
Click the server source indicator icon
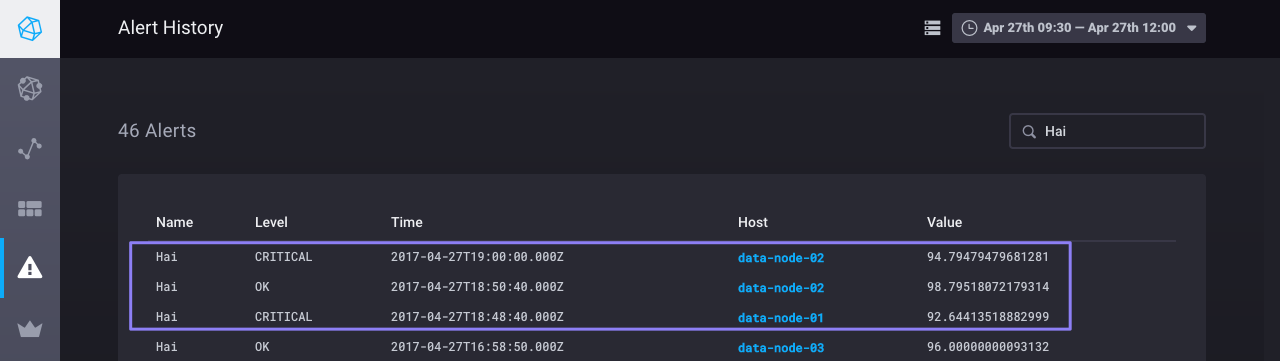(932, 28)
